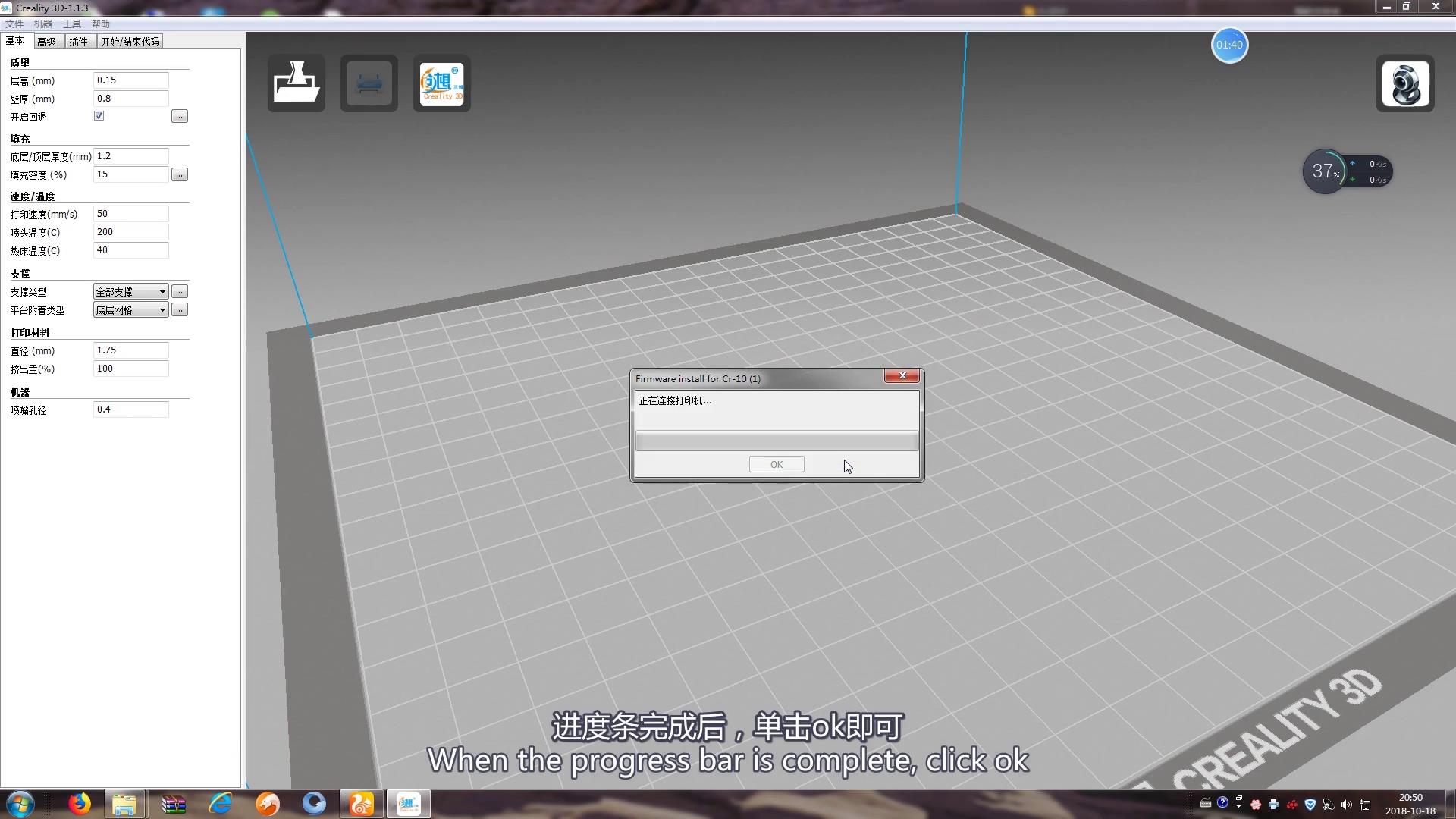Viewport: 1456px width, 819px height.
Task: Open Internet Explorer from the taskbar
Action: (221, 803)
